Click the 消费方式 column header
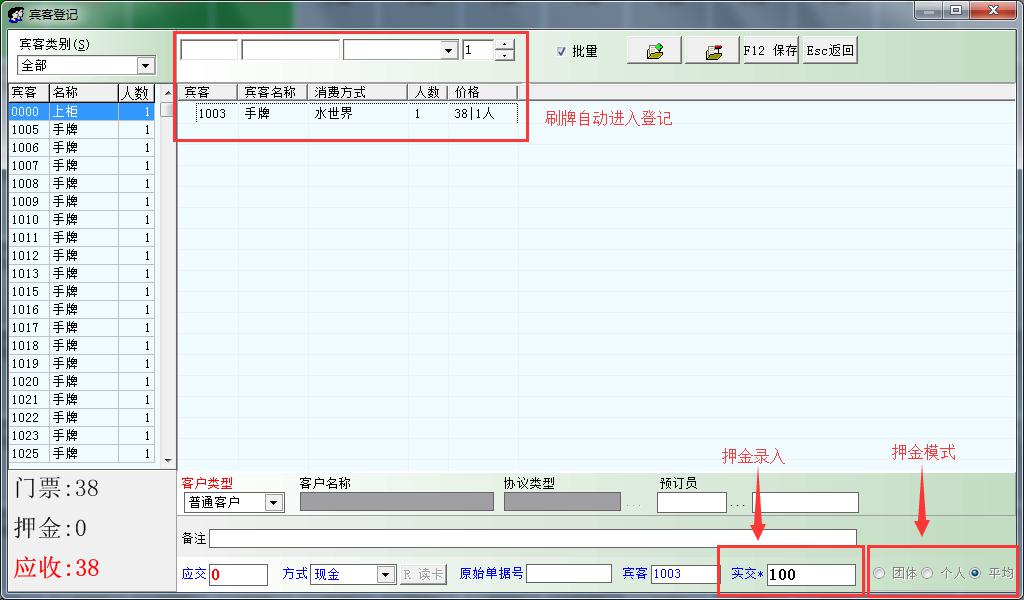Image resolution: width=1024 pixels, height=600 pixels. 357,92
